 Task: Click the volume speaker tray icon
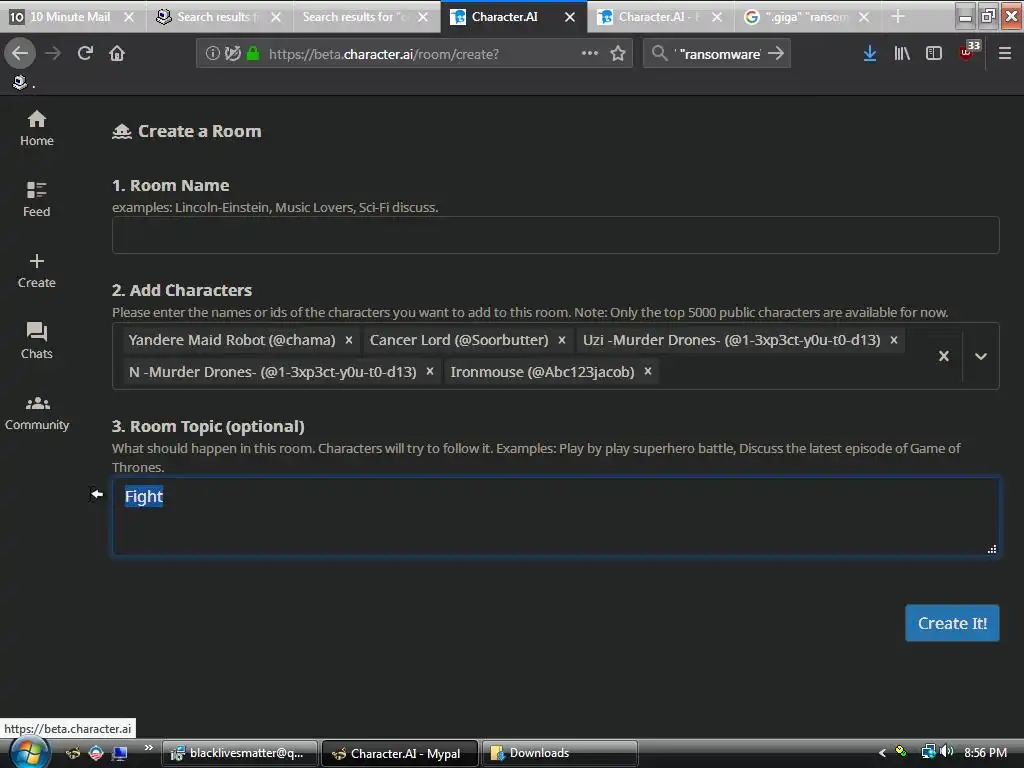click(947, 752)
